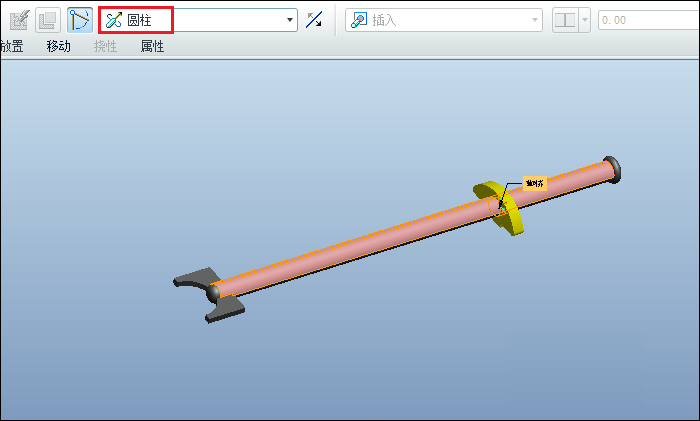Click the greyed-out stacked layers icon
This screenshot has height=421, width=700.
(x=48, y=20)
